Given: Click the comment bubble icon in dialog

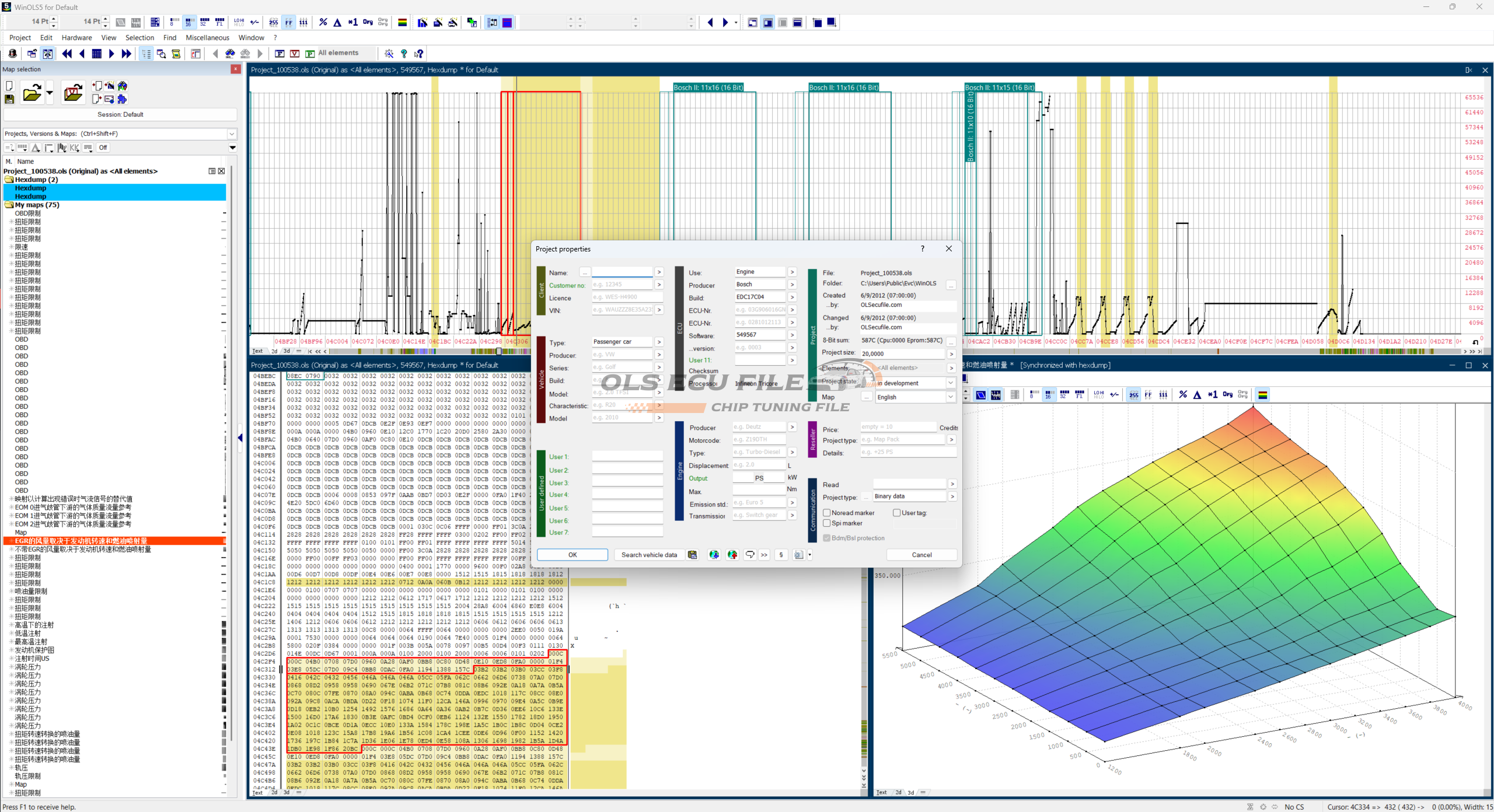Looking at the screenshot, I should click(749, 555).
